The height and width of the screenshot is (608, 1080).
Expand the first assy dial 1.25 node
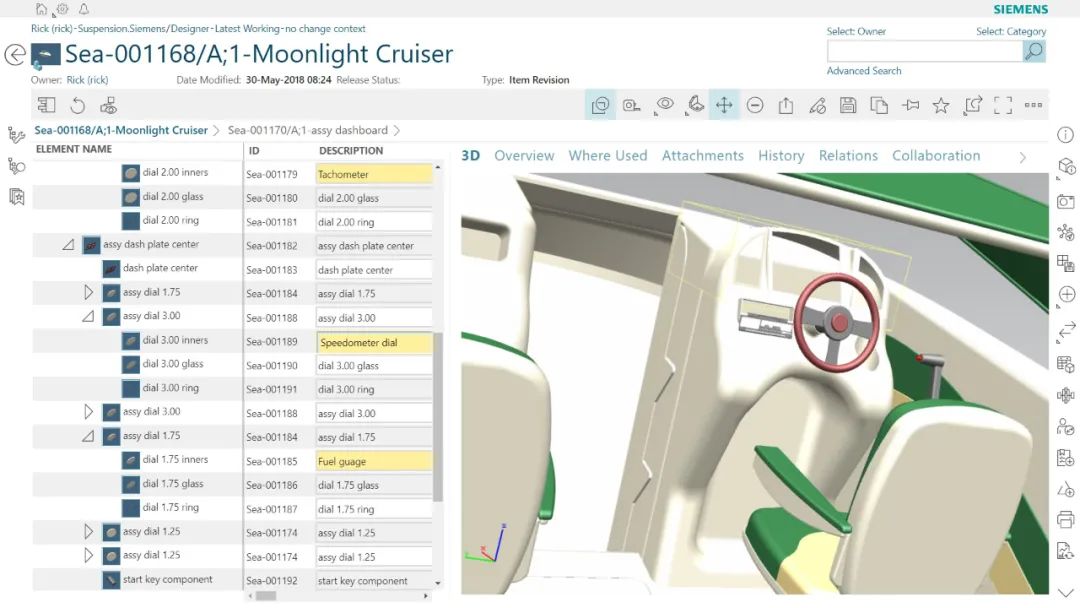pos(88,532)
